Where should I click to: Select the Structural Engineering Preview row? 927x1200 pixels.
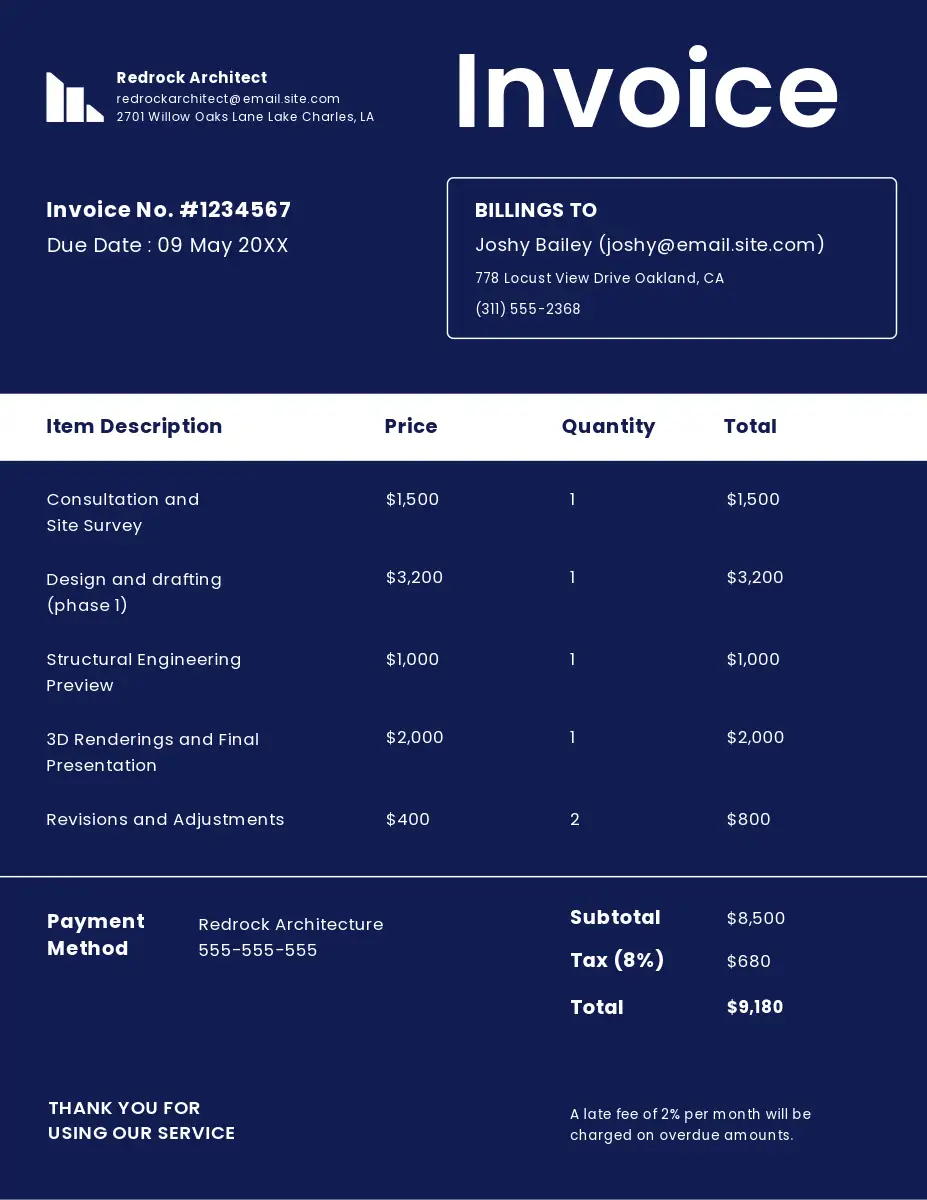(x=143, y=672)
